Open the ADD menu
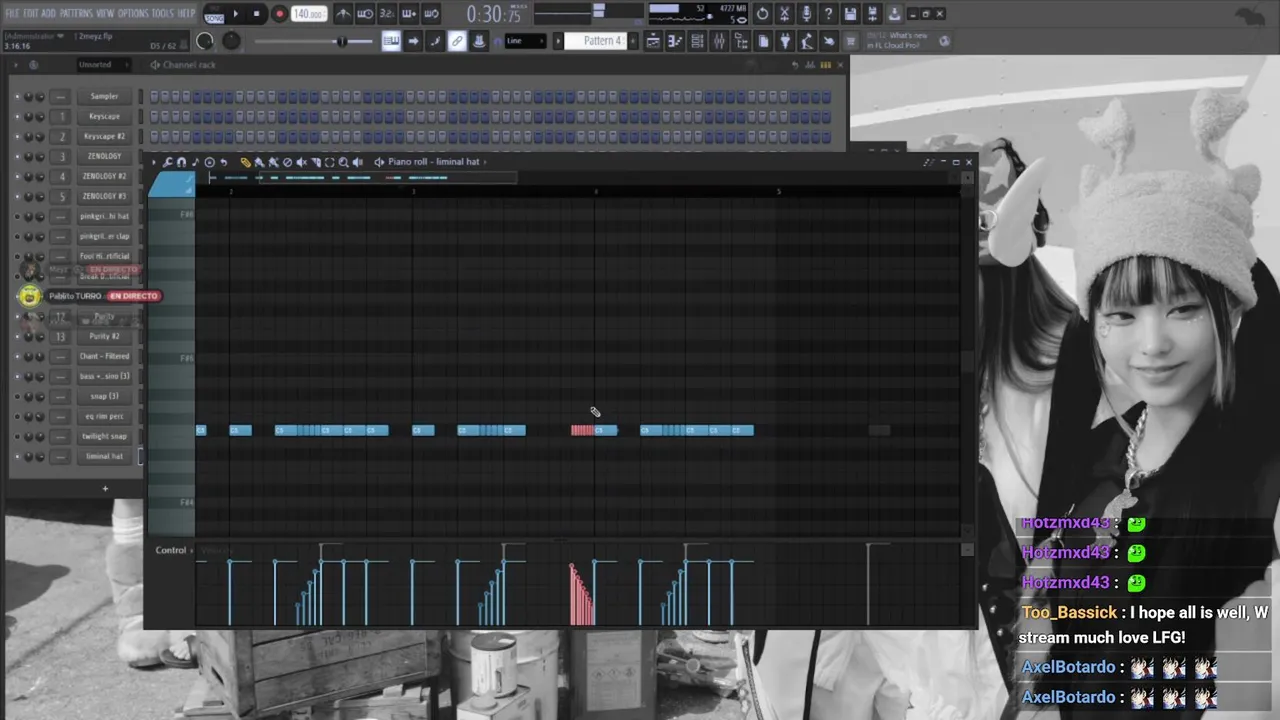The height and width of the screenshot is (720, 1280). click(49, 13)
